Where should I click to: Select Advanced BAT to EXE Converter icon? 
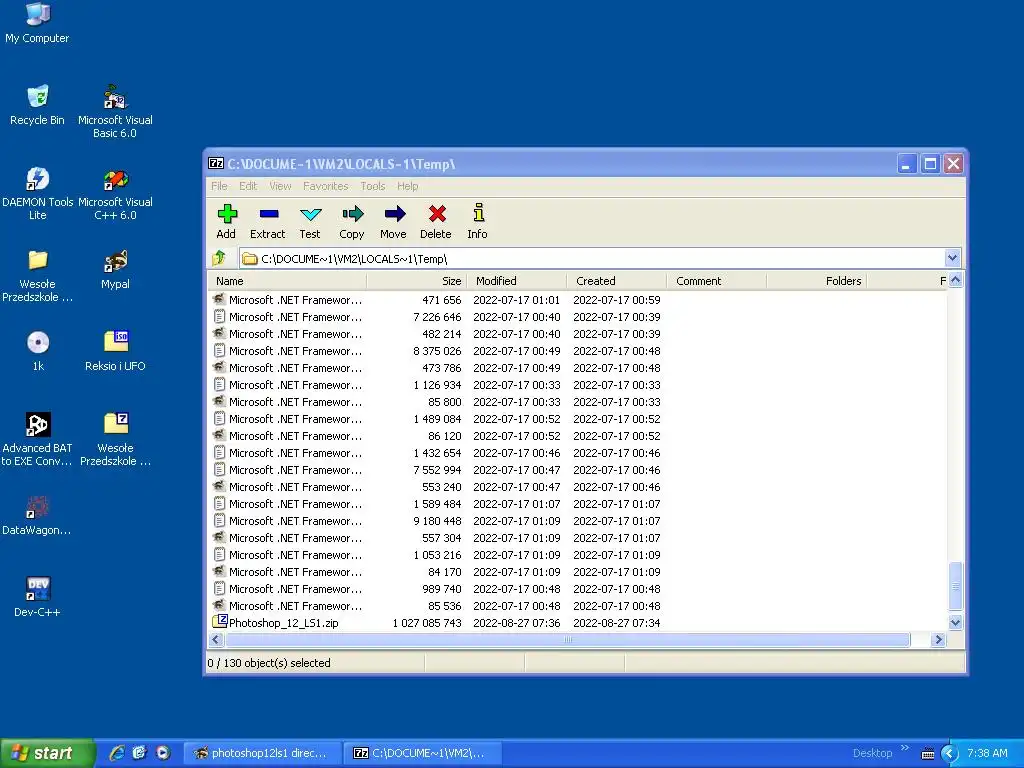pos(37,440)
